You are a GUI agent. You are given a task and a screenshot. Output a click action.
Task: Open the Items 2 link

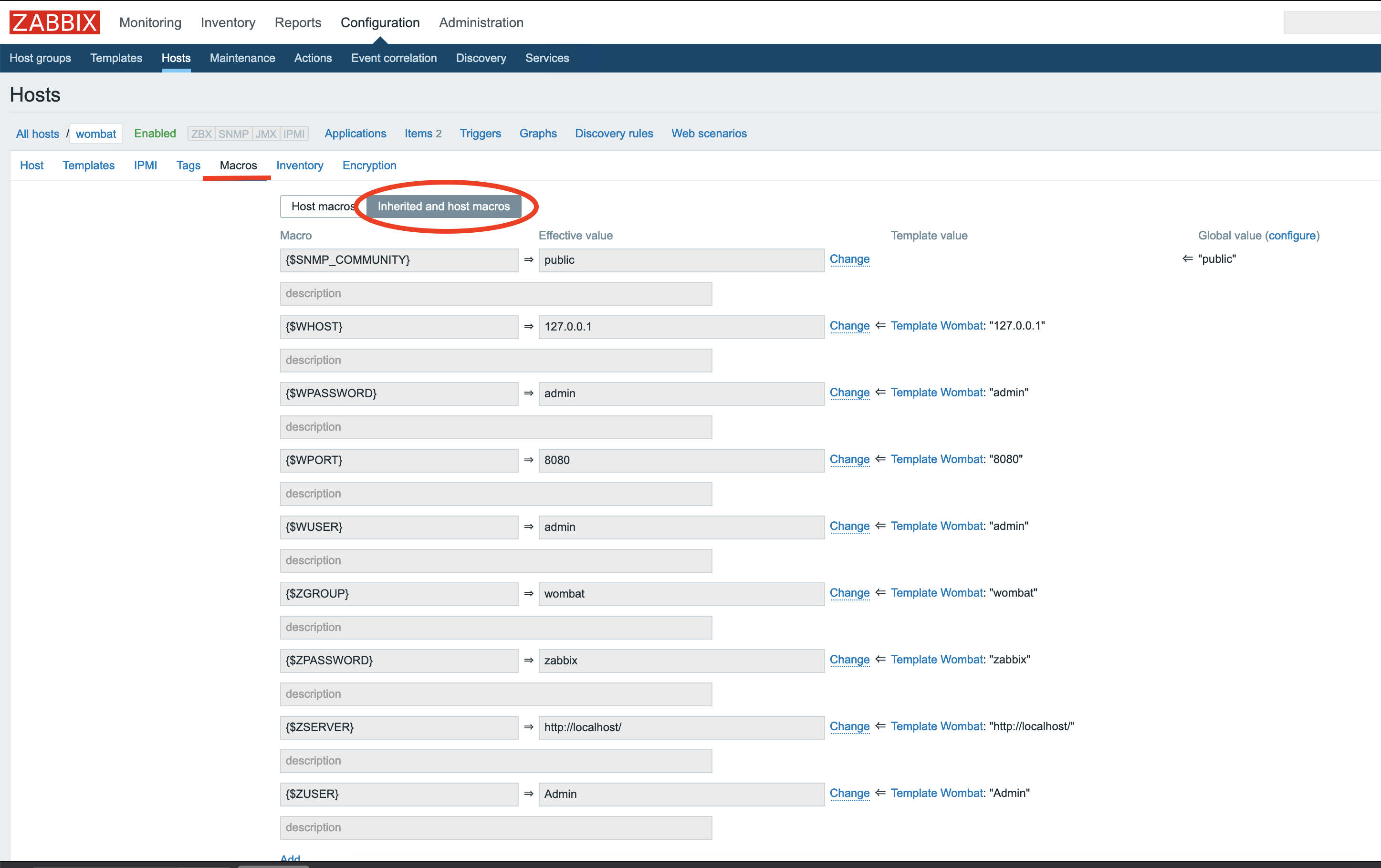coord(423,133)
